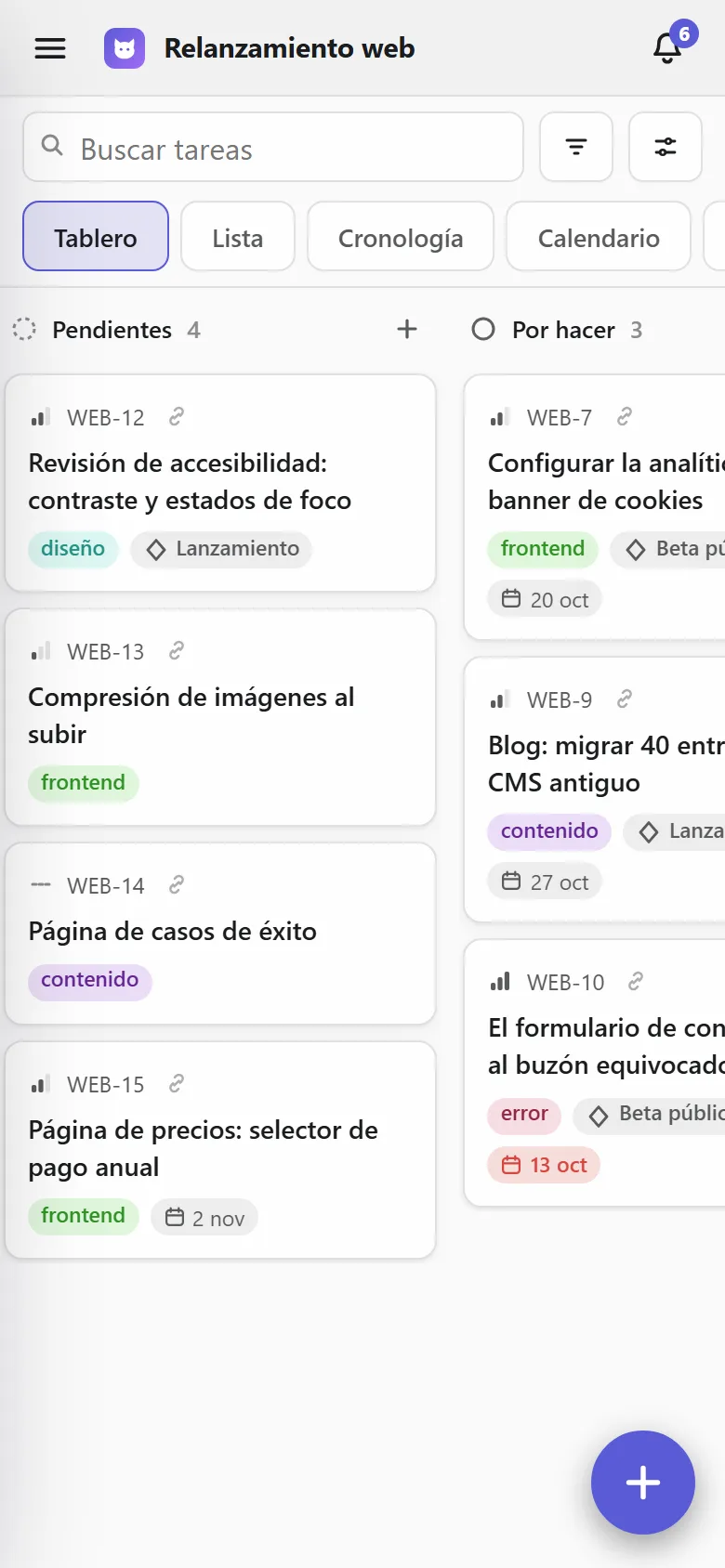Add a task to Pendientes column
Image resolution: width=725 pixels, height=1568 pixels.
point(407,329)
